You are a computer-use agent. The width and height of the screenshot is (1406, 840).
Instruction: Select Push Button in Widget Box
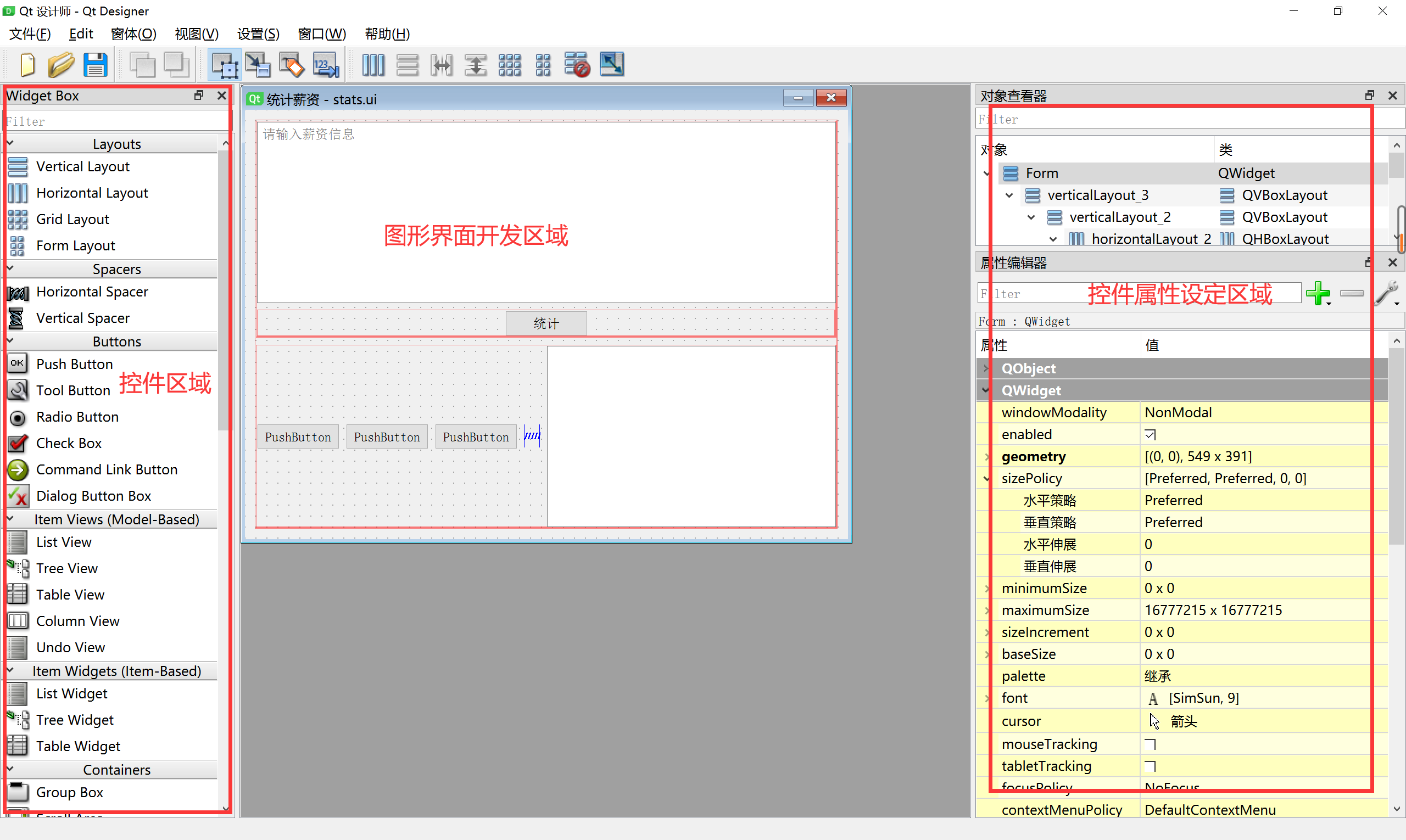[74, 364]
